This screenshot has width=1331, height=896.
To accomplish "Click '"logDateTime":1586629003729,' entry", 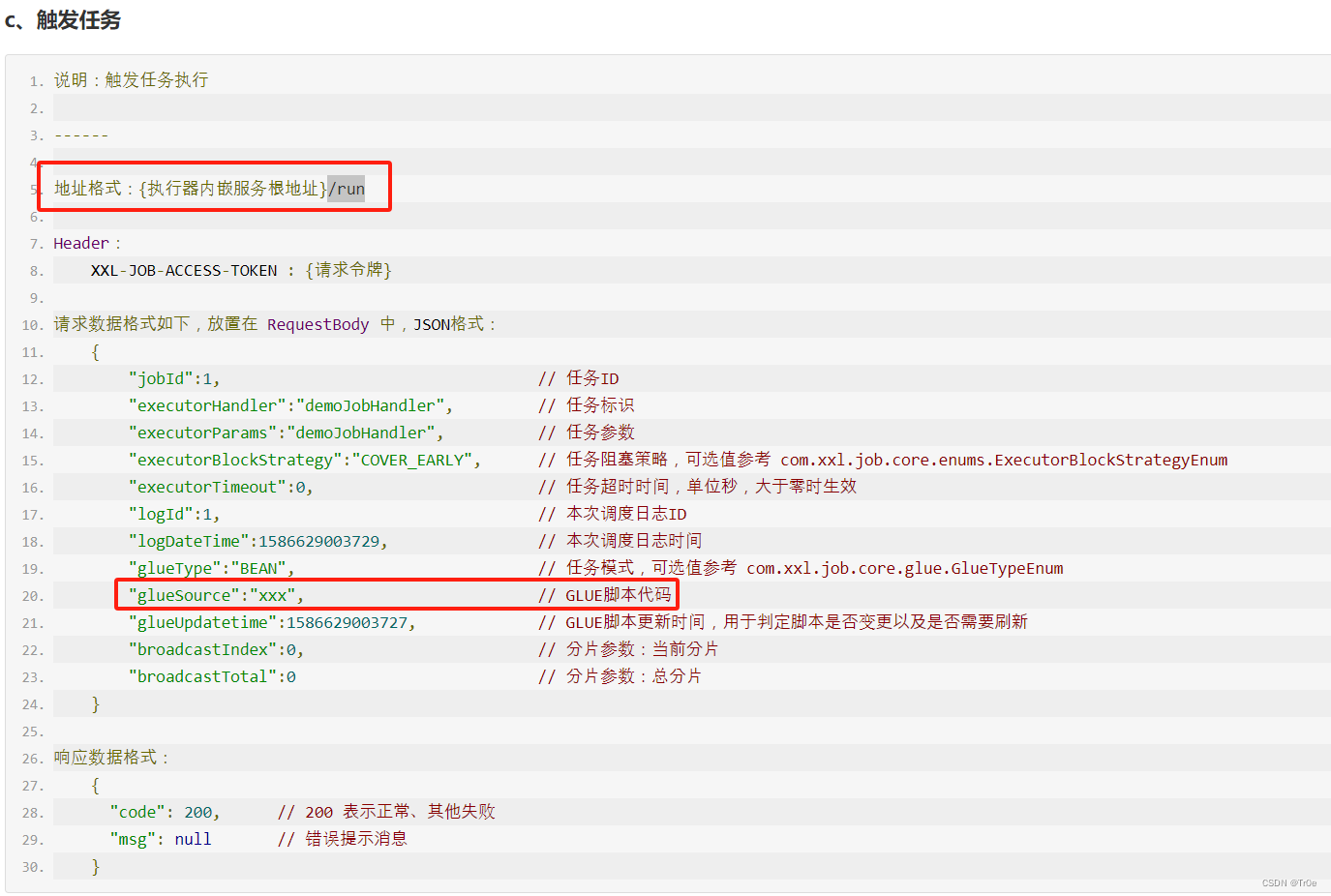I will pos(258,542).
